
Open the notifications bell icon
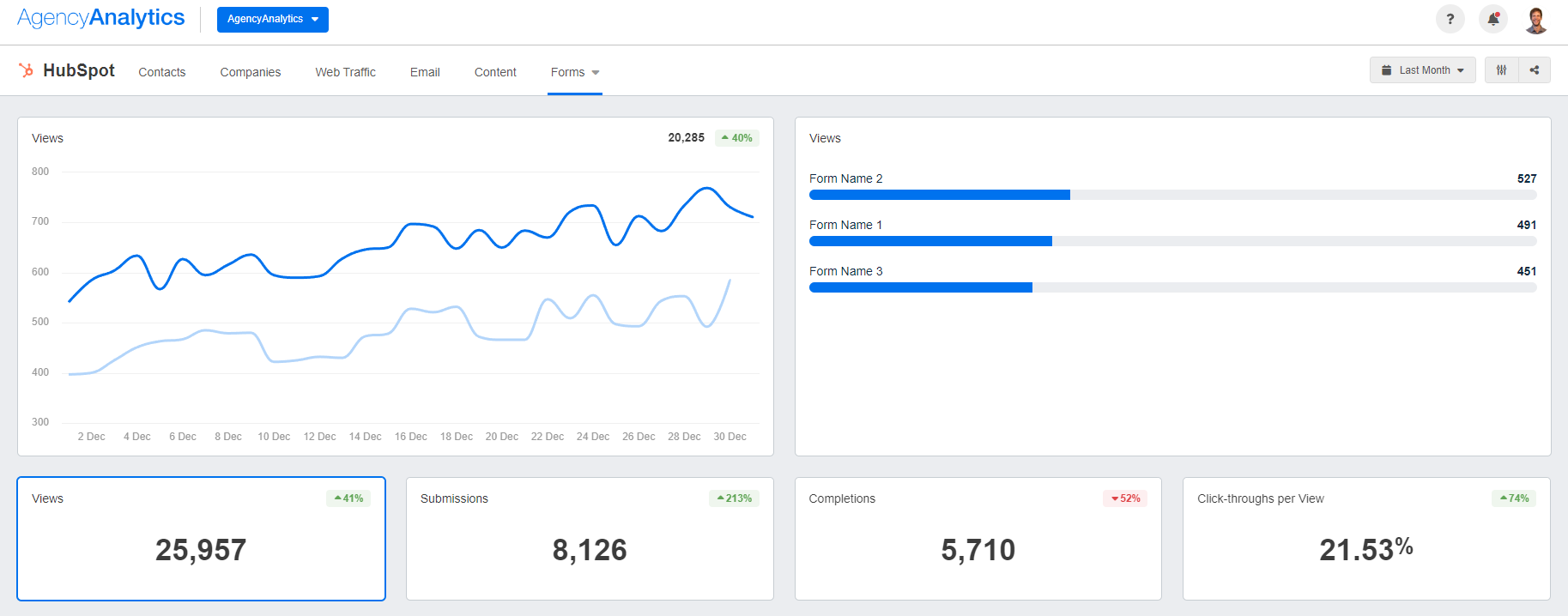[x=1492, y=19]
